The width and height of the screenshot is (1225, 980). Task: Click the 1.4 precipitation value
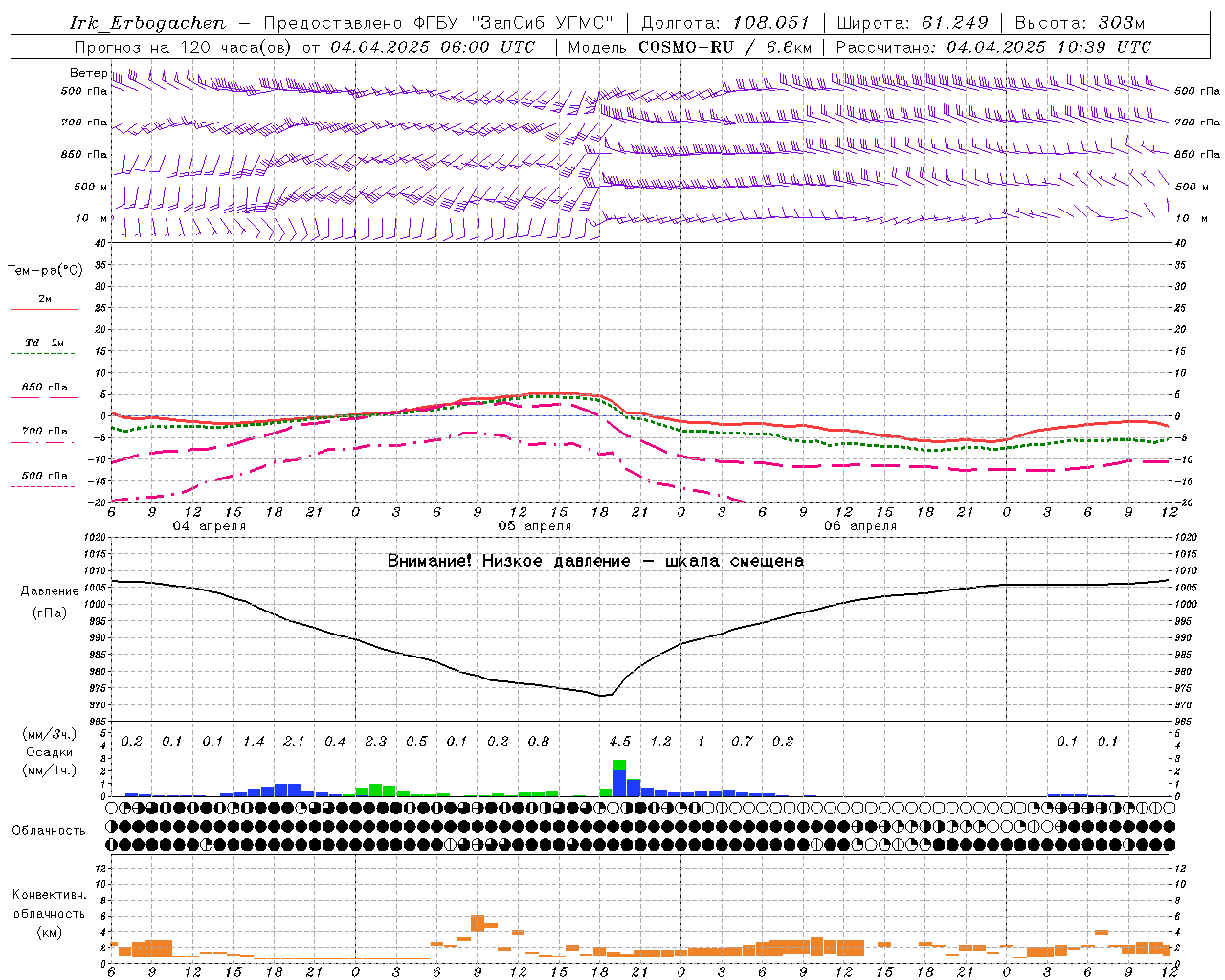(x=254, y=741)
